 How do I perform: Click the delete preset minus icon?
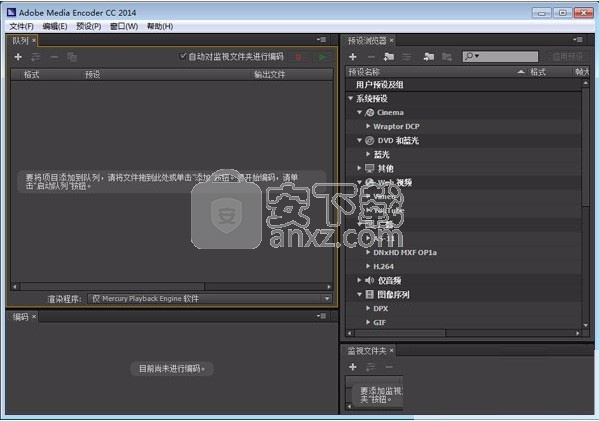click(x=371, y=57)
